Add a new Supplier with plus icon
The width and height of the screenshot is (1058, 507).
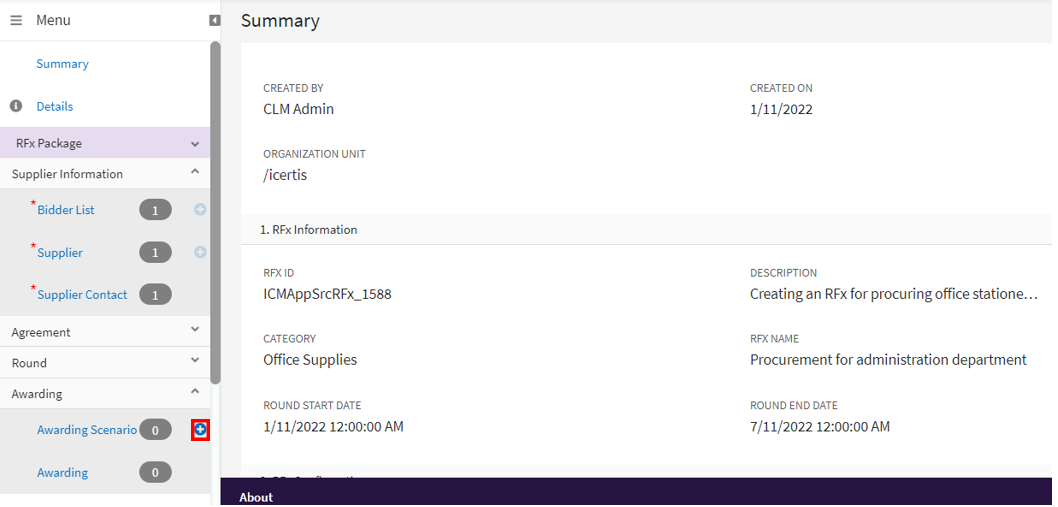[200, 252]
